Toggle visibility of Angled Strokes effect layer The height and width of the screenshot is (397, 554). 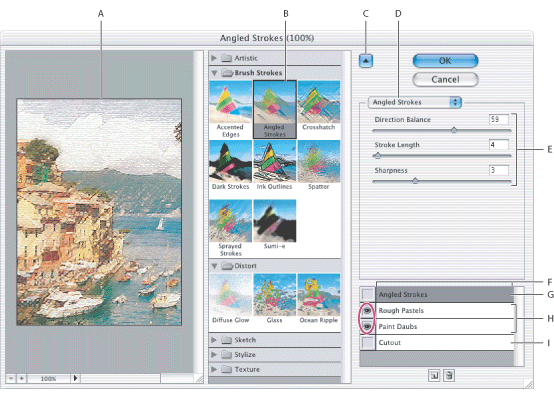(367, 294)
